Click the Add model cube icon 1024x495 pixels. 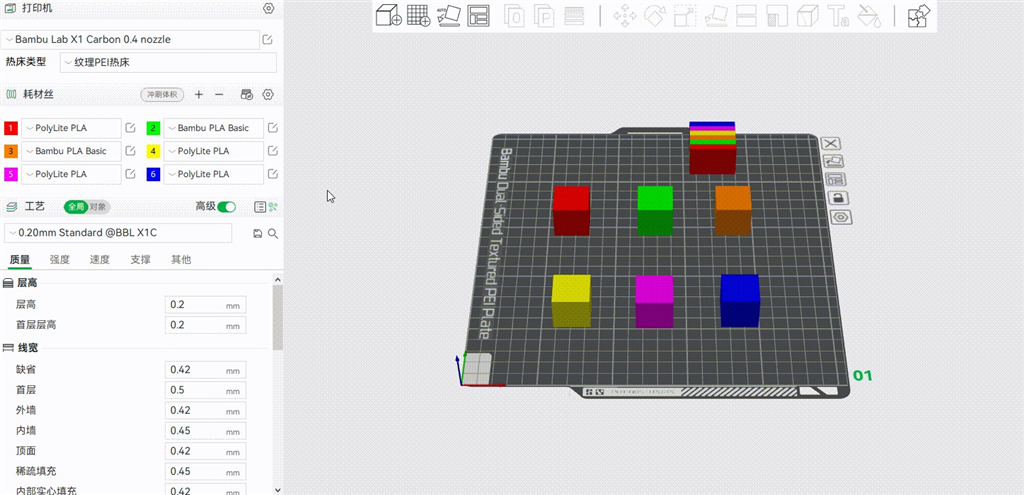pyautogui.click(x=388, y=16)
